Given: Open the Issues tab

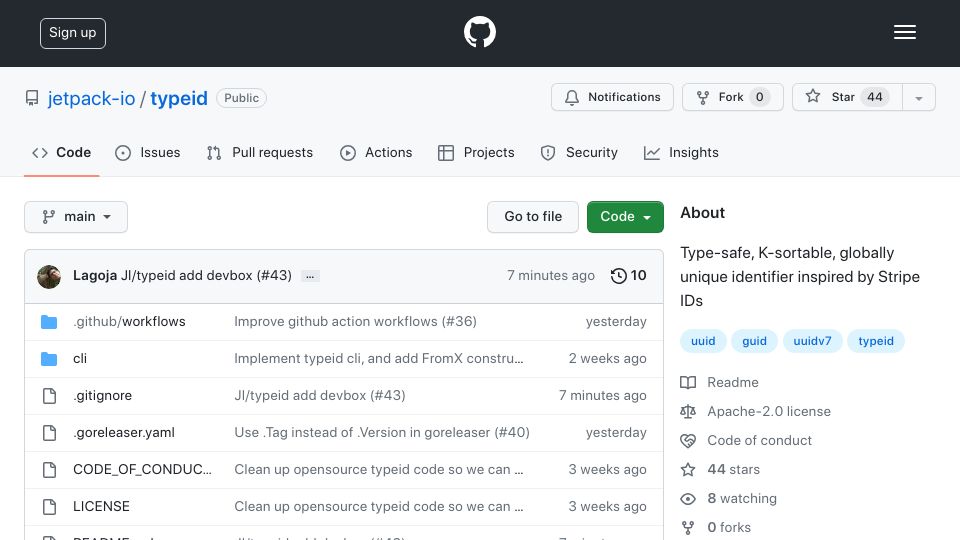Looking at the screenshot, I should coord(148,152).
